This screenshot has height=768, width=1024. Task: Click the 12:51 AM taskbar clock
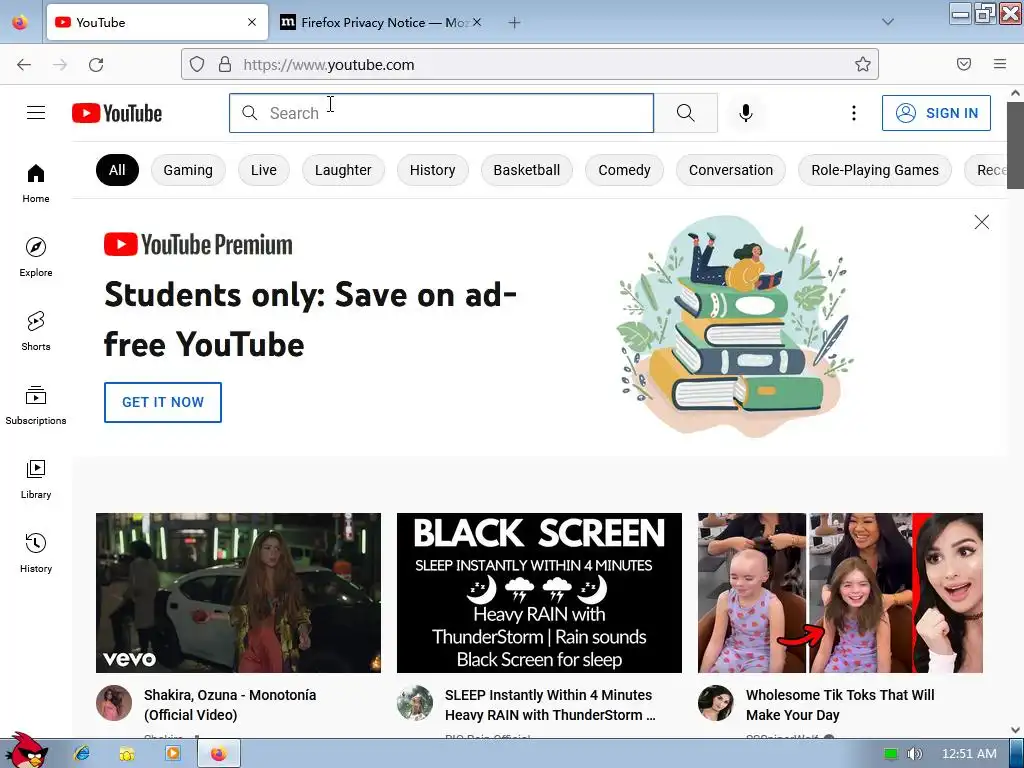pos(969,754)
